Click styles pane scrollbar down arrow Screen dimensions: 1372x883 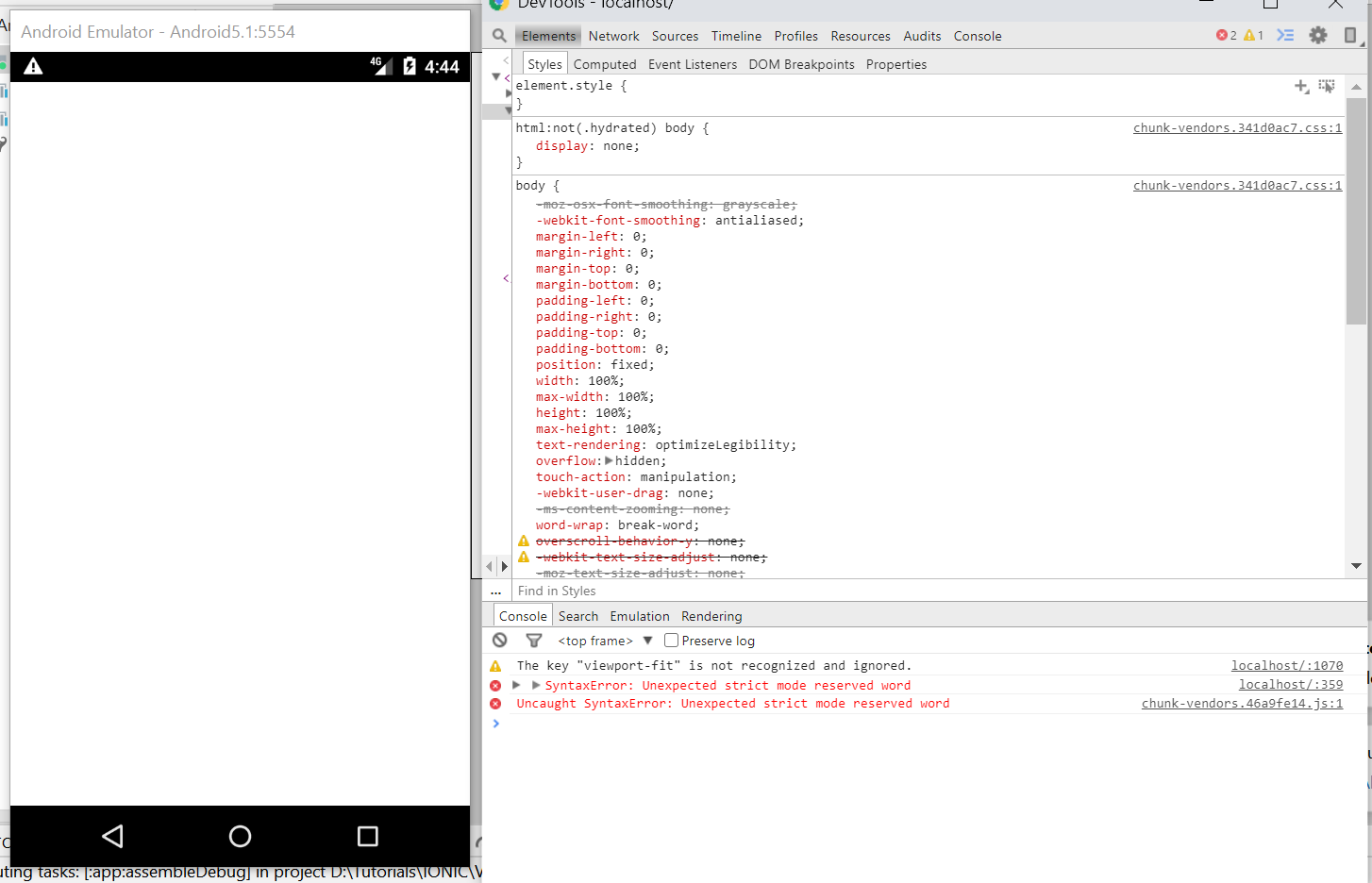tap(1356, 566)
